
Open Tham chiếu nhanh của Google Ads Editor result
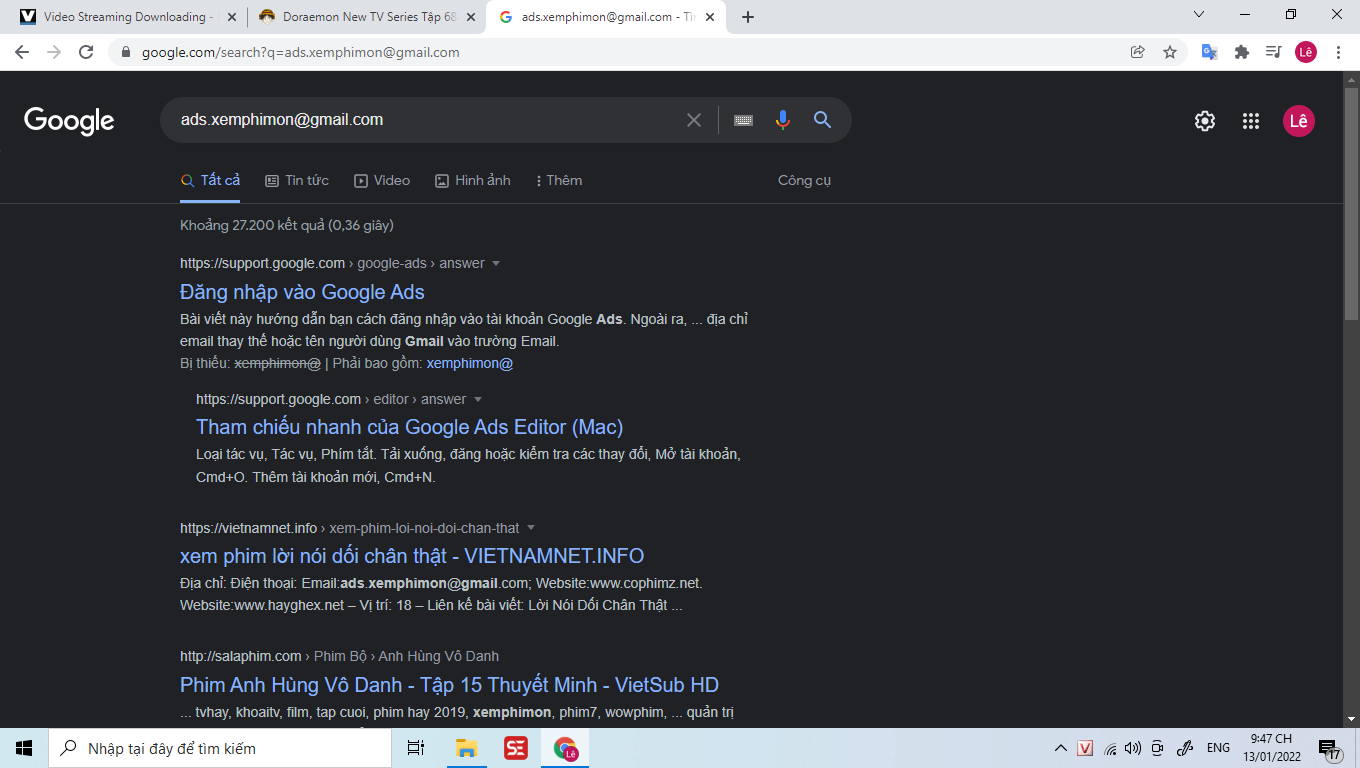410,427
